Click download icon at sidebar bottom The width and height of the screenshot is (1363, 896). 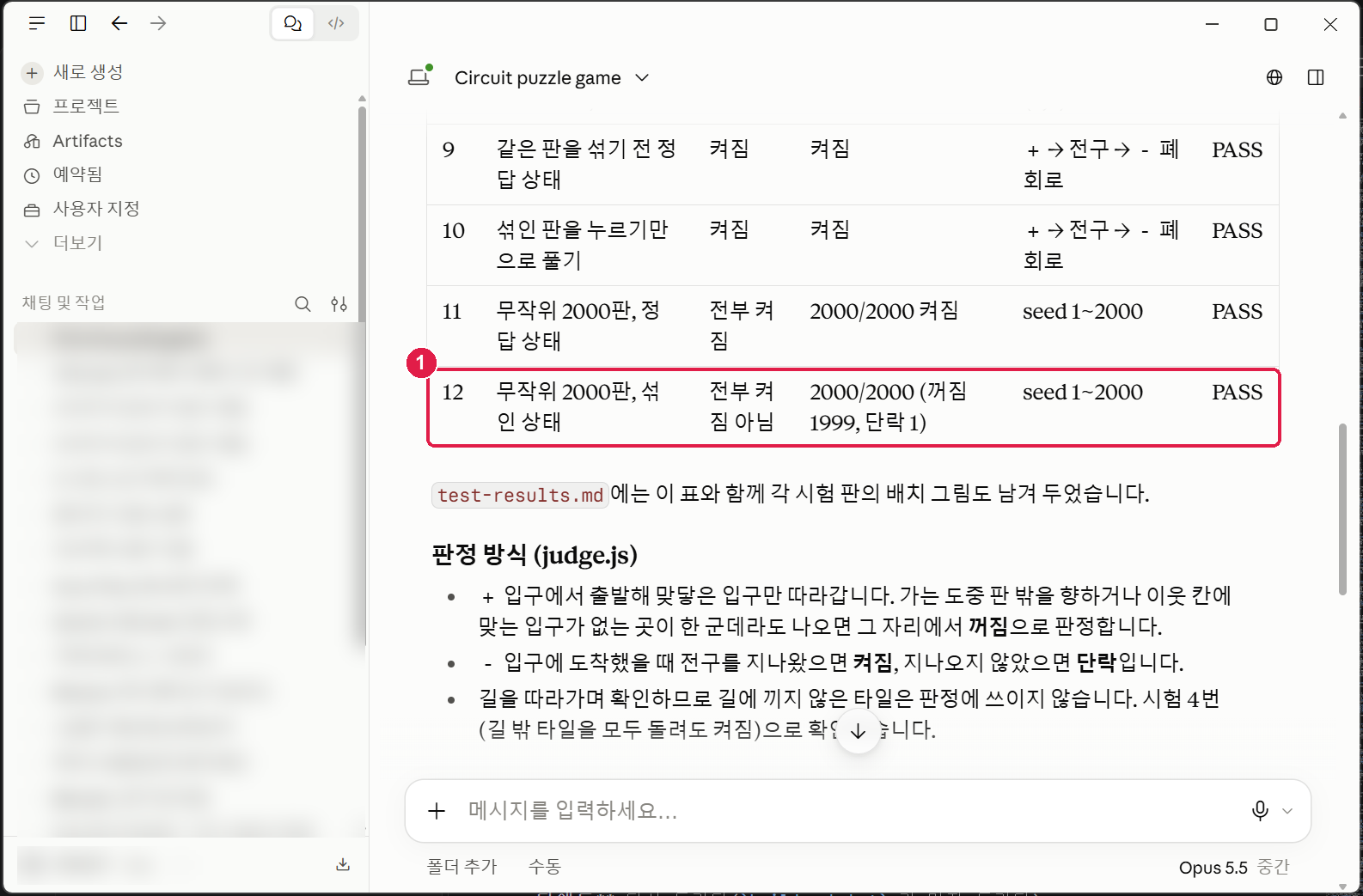pyautogui.click(x=343, y=865)
